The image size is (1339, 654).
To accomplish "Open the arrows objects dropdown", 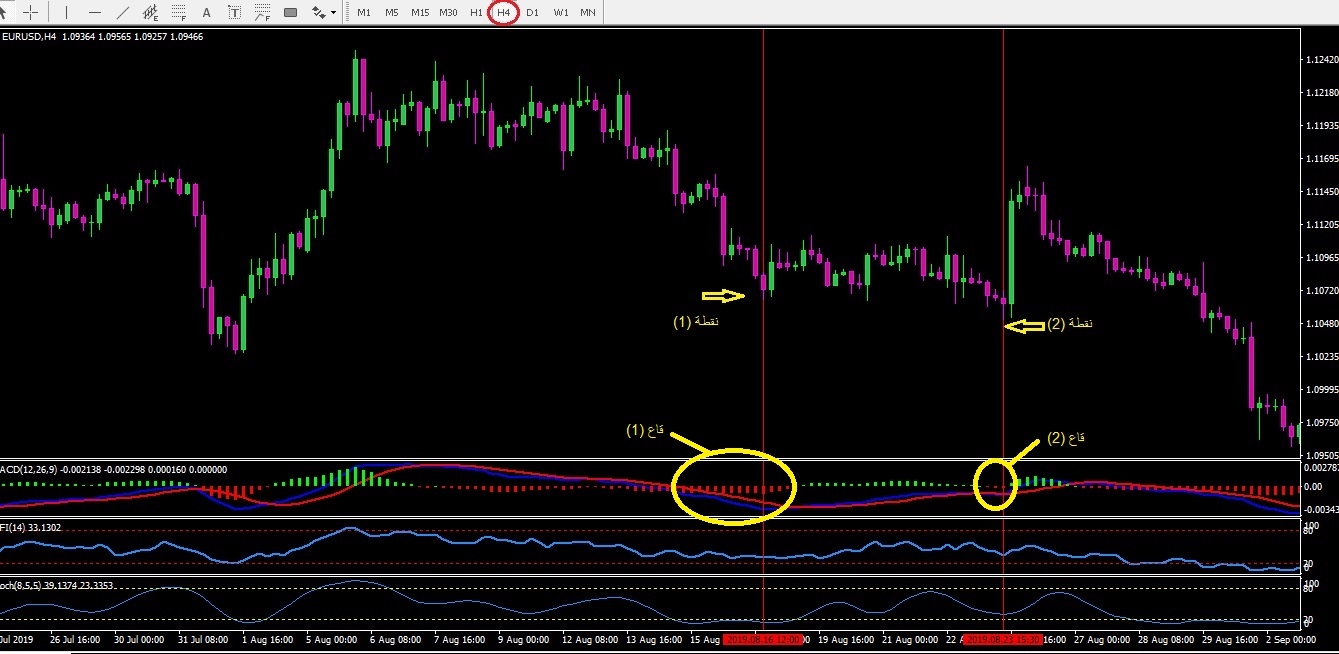I will click(x=324, y=13).
